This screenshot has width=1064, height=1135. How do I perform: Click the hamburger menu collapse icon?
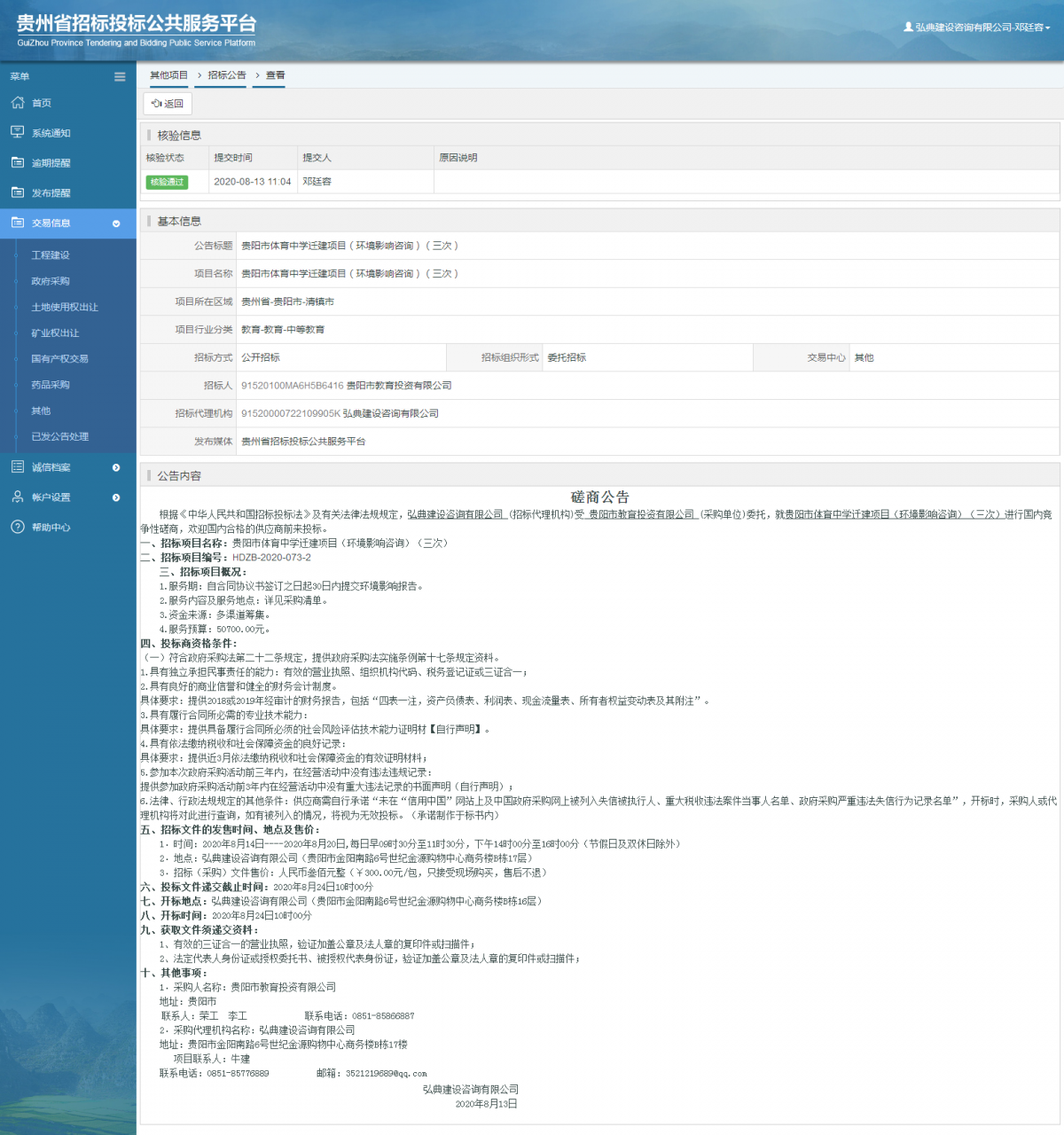(x=120, y=77)
